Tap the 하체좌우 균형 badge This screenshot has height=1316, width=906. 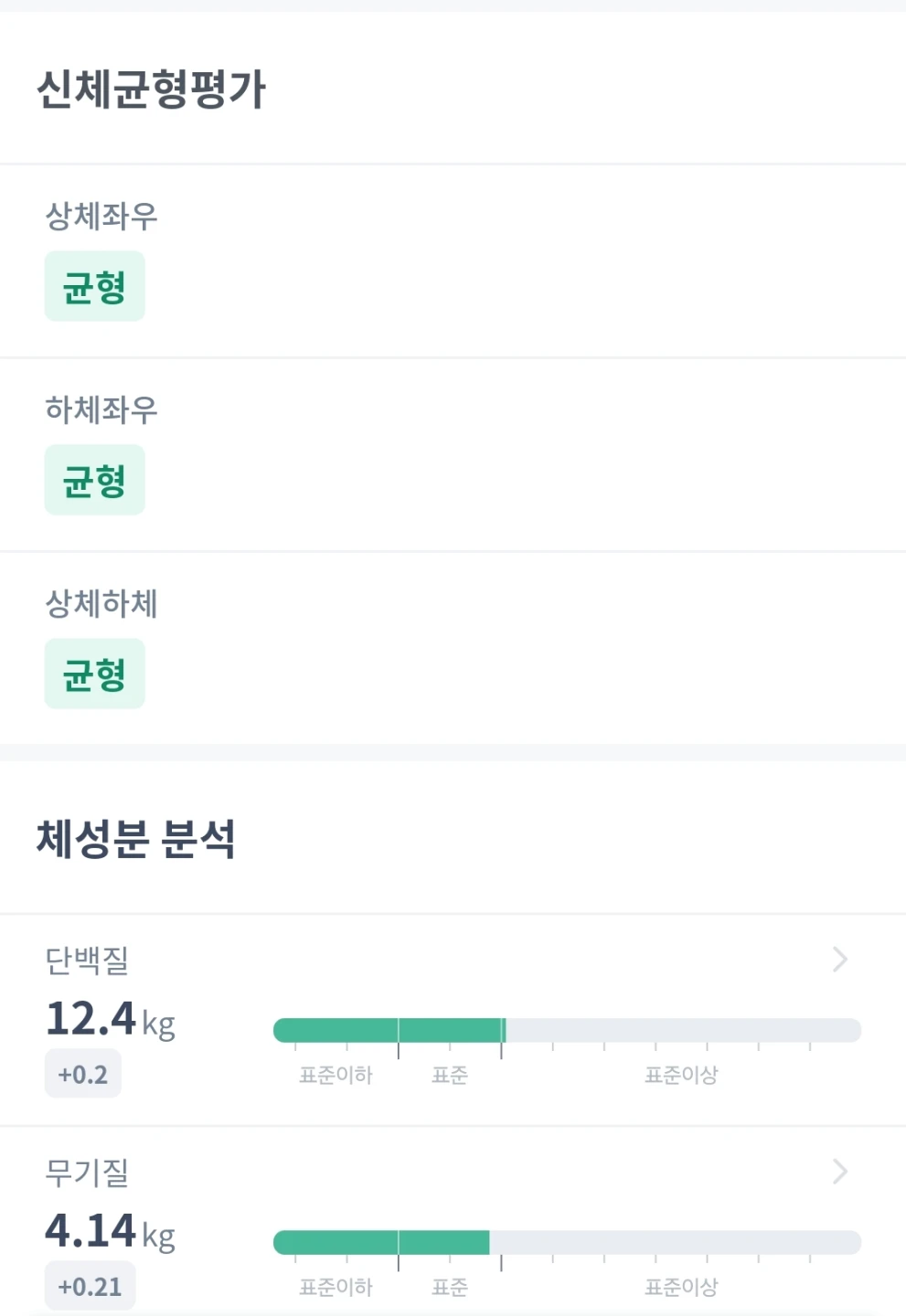tap(95, 480)
